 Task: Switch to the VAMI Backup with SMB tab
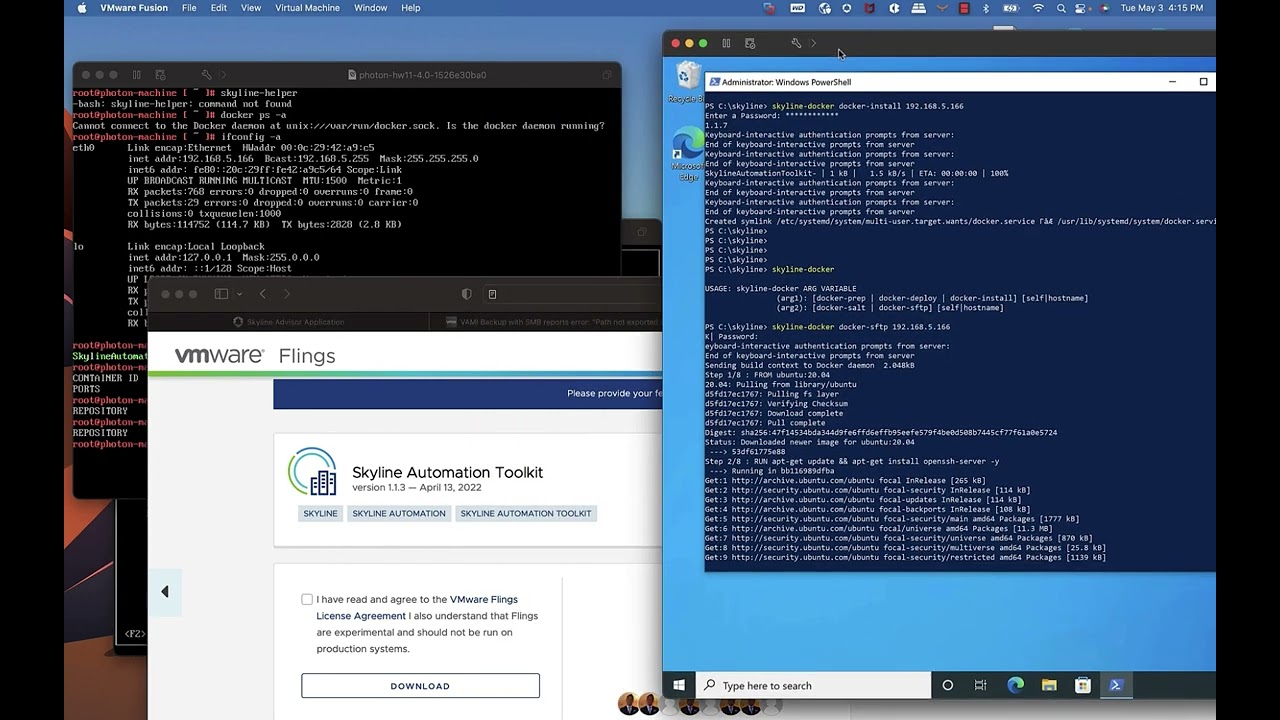(546, 322)
